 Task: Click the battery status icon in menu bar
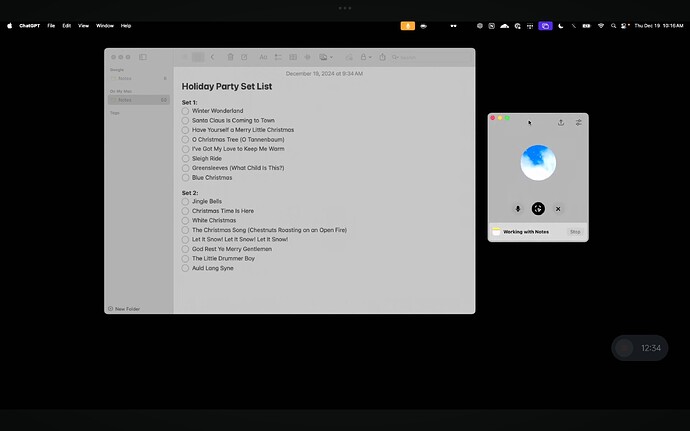click(x=587, y=26)
